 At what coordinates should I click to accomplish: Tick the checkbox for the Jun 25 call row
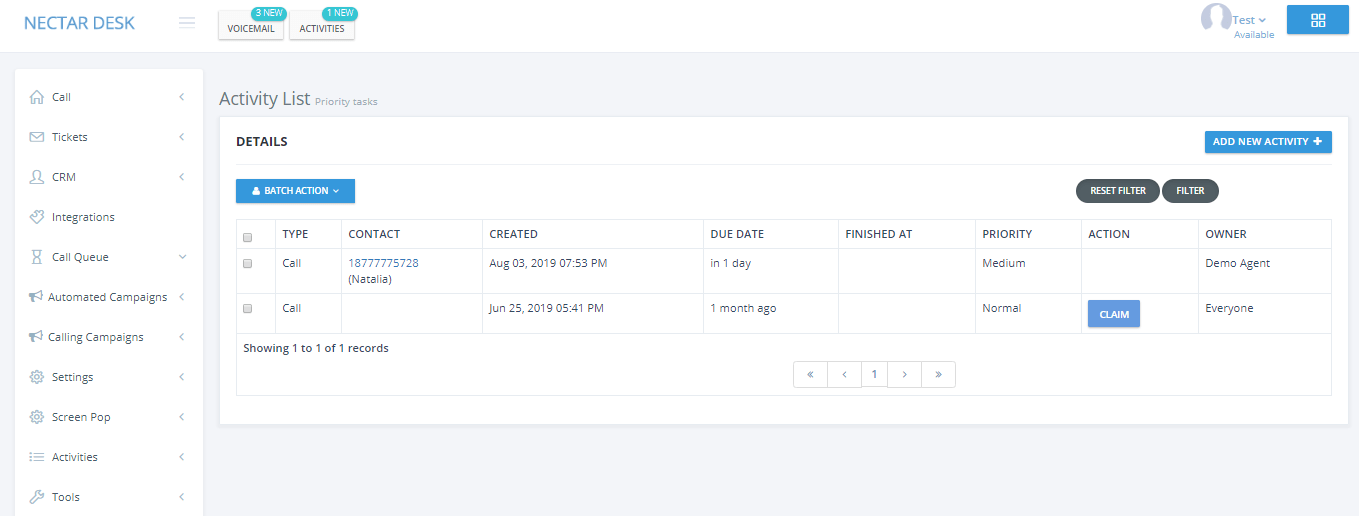[x=248, y=309]
